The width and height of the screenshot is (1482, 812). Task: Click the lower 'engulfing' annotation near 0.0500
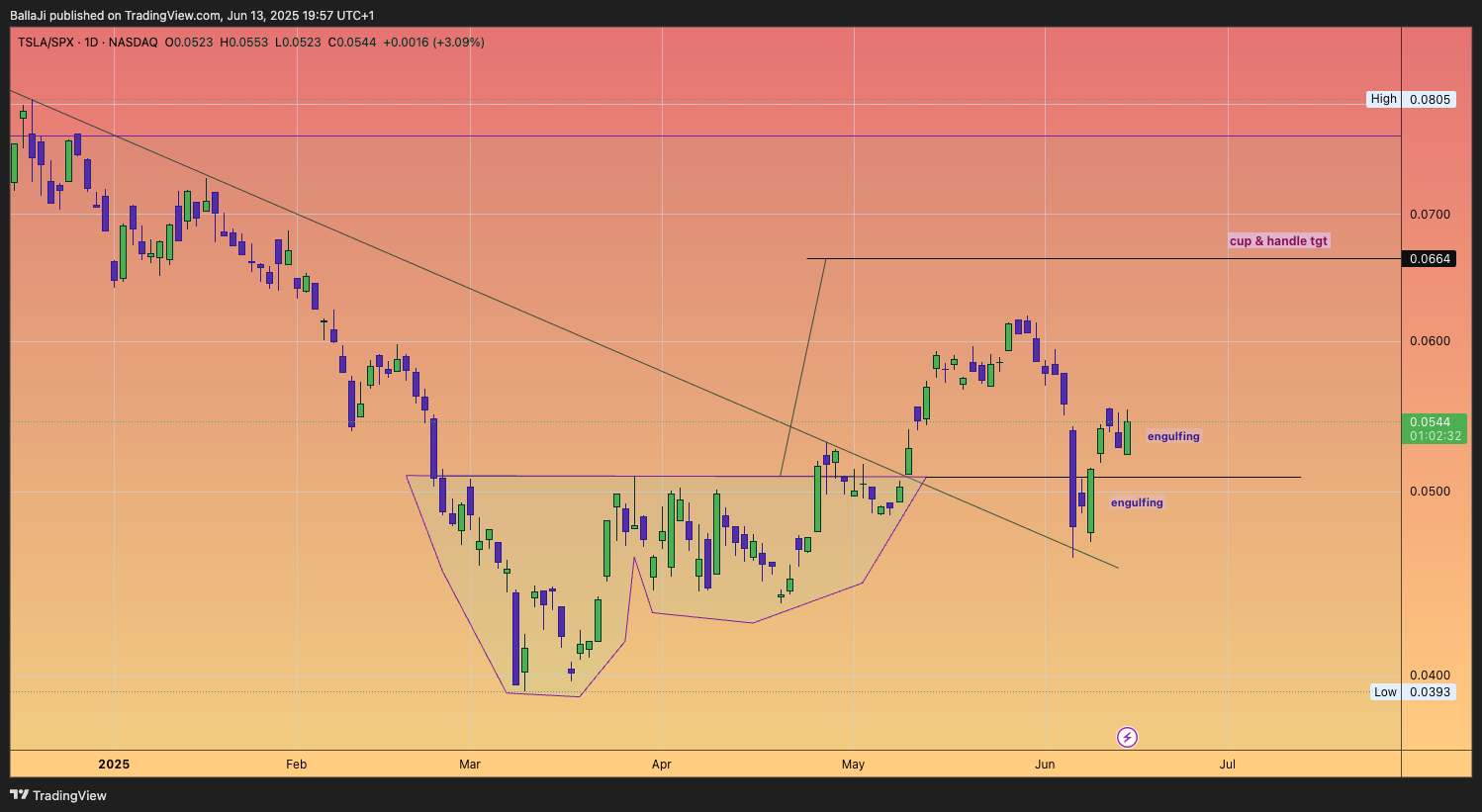tap(1137, 502)
